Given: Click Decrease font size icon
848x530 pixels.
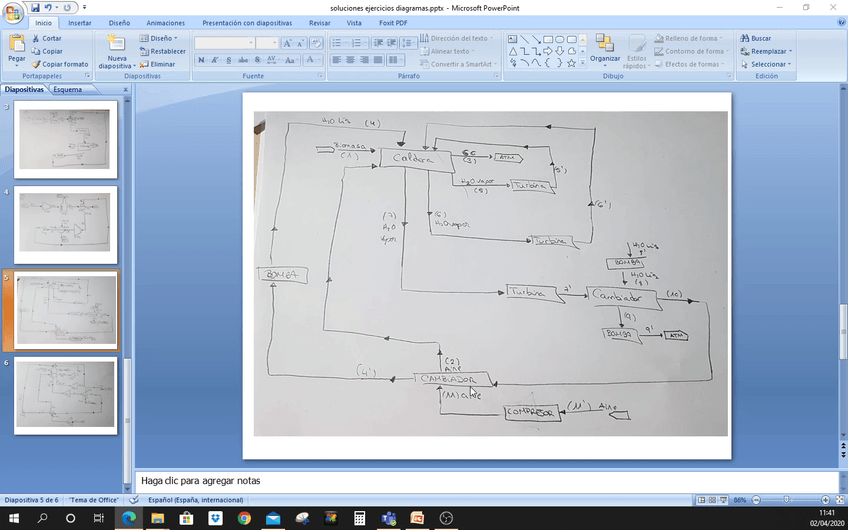Looking at the screenshot, I should [x=300, y=43].
